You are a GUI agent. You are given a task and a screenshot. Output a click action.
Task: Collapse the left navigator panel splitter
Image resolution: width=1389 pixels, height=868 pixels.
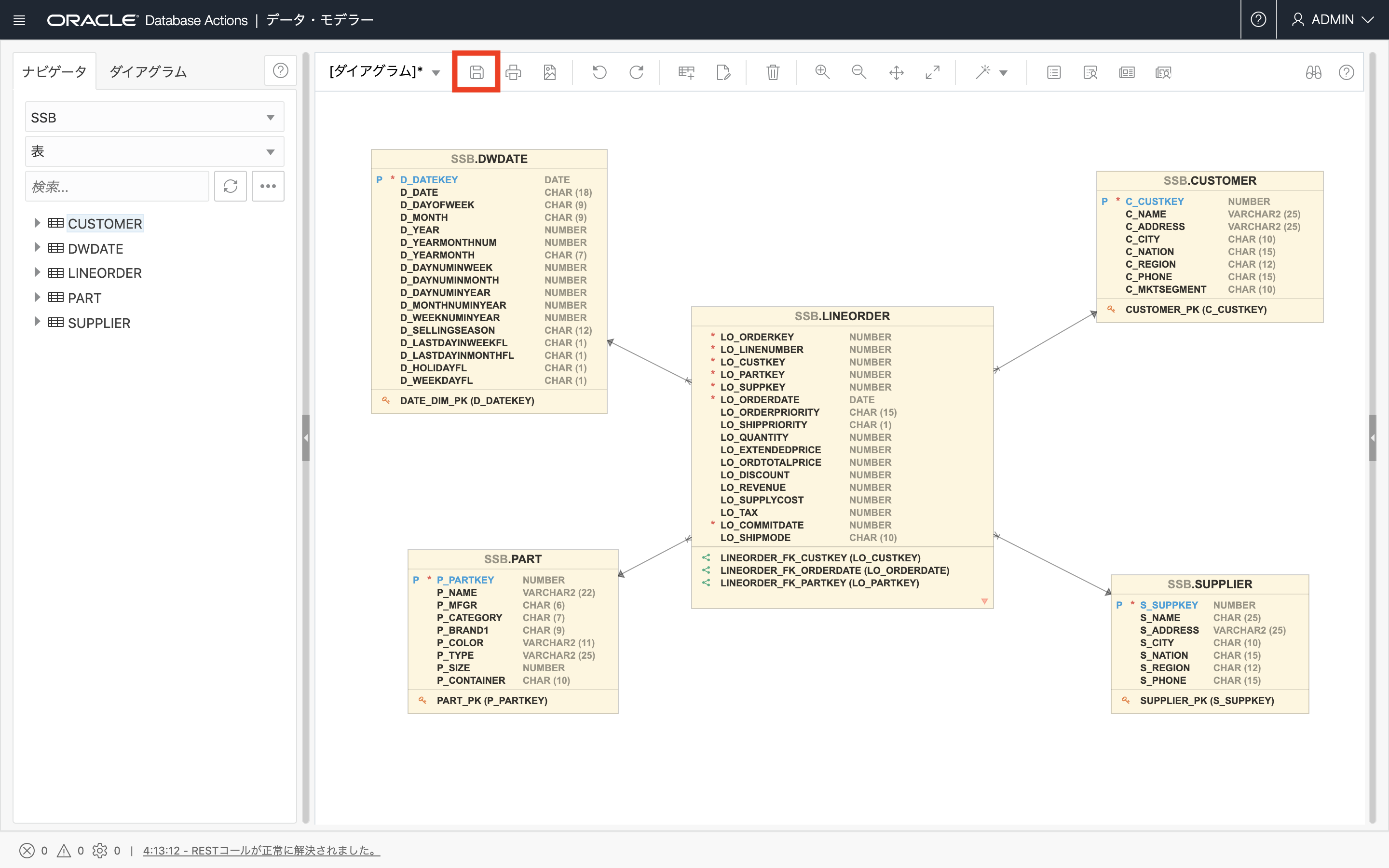(x=305, y=438)
